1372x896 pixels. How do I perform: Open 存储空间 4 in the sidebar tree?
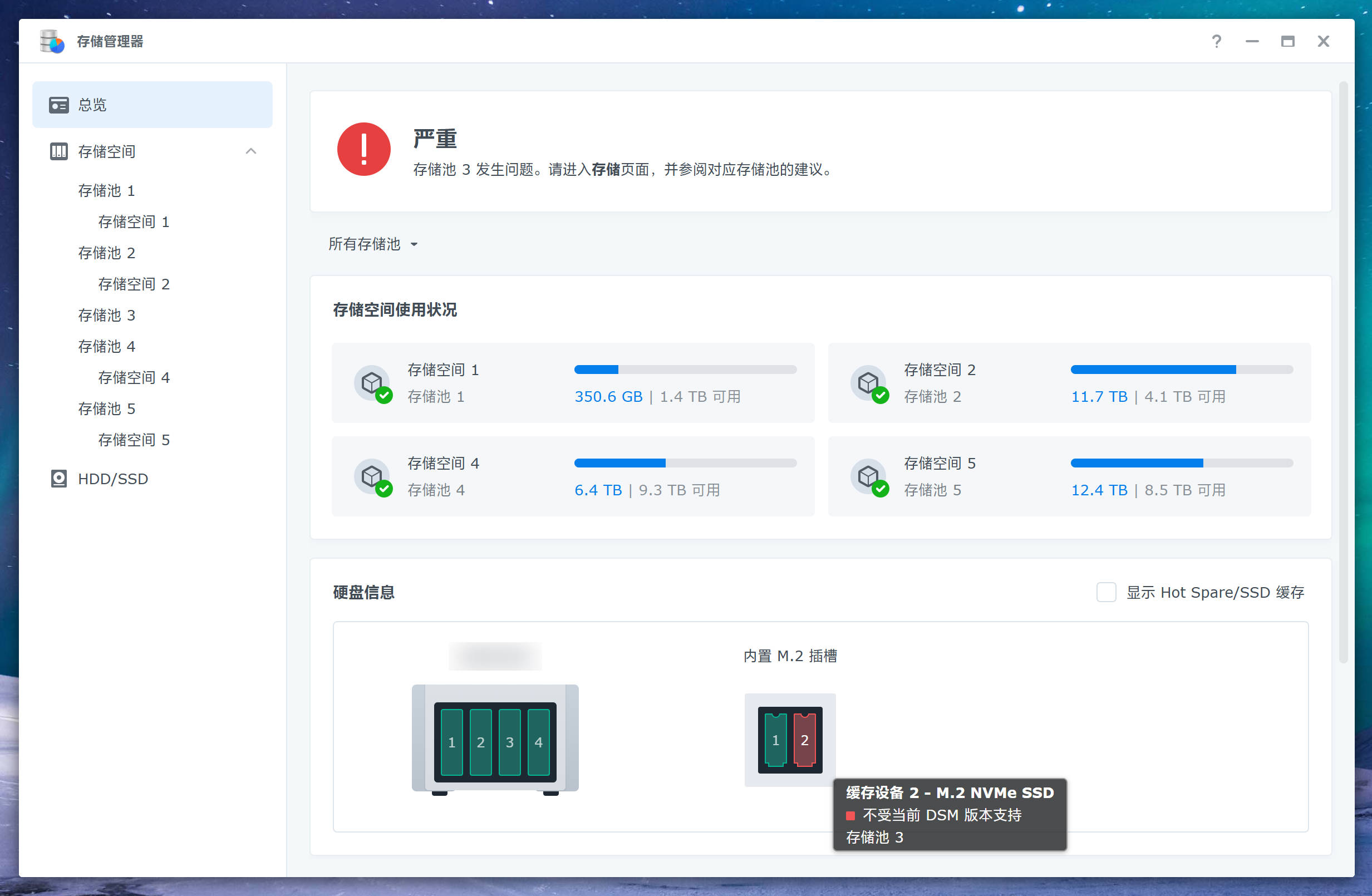(x=134, y=378)
